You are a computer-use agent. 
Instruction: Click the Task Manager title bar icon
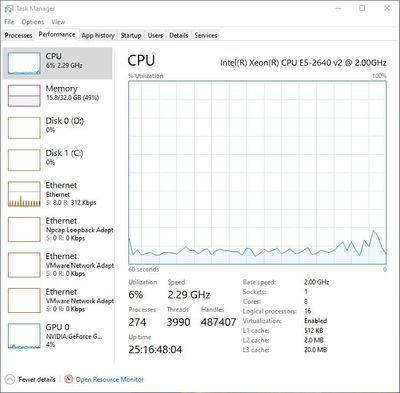[x=9, y=9]
